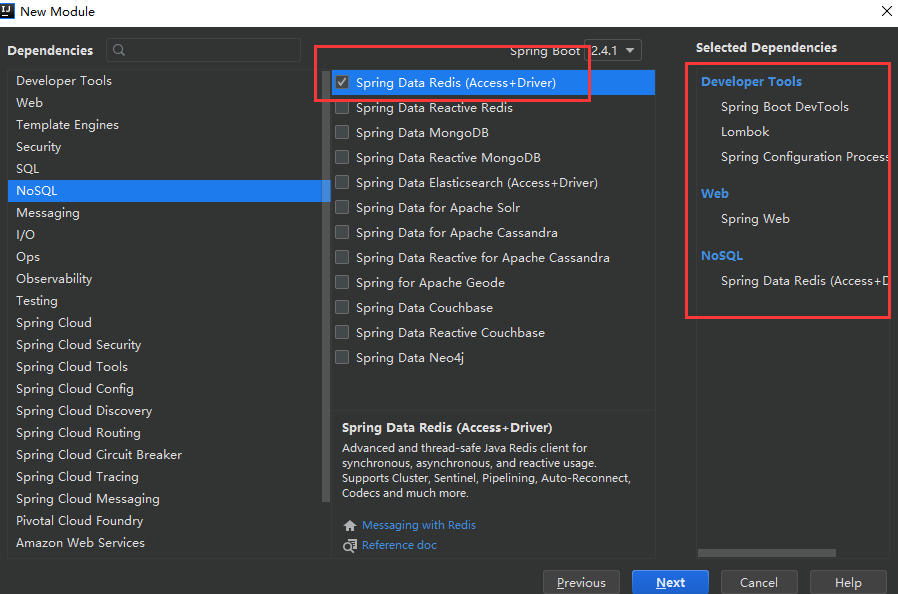Go back with the Previous button

581,583
